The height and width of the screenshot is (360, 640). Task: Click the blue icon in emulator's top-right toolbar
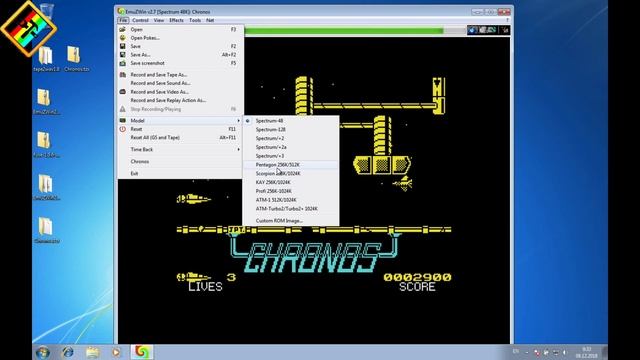point(473,30)
